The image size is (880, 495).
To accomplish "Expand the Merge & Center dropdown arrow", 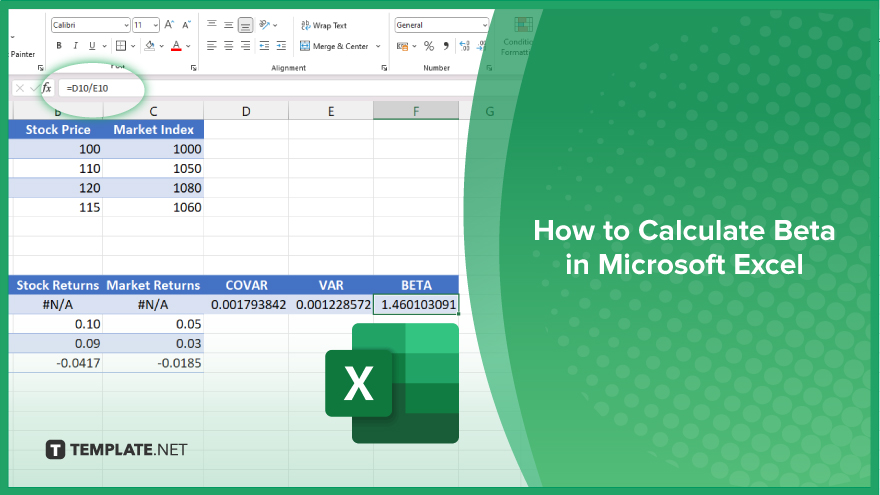I will coord(378,46).
